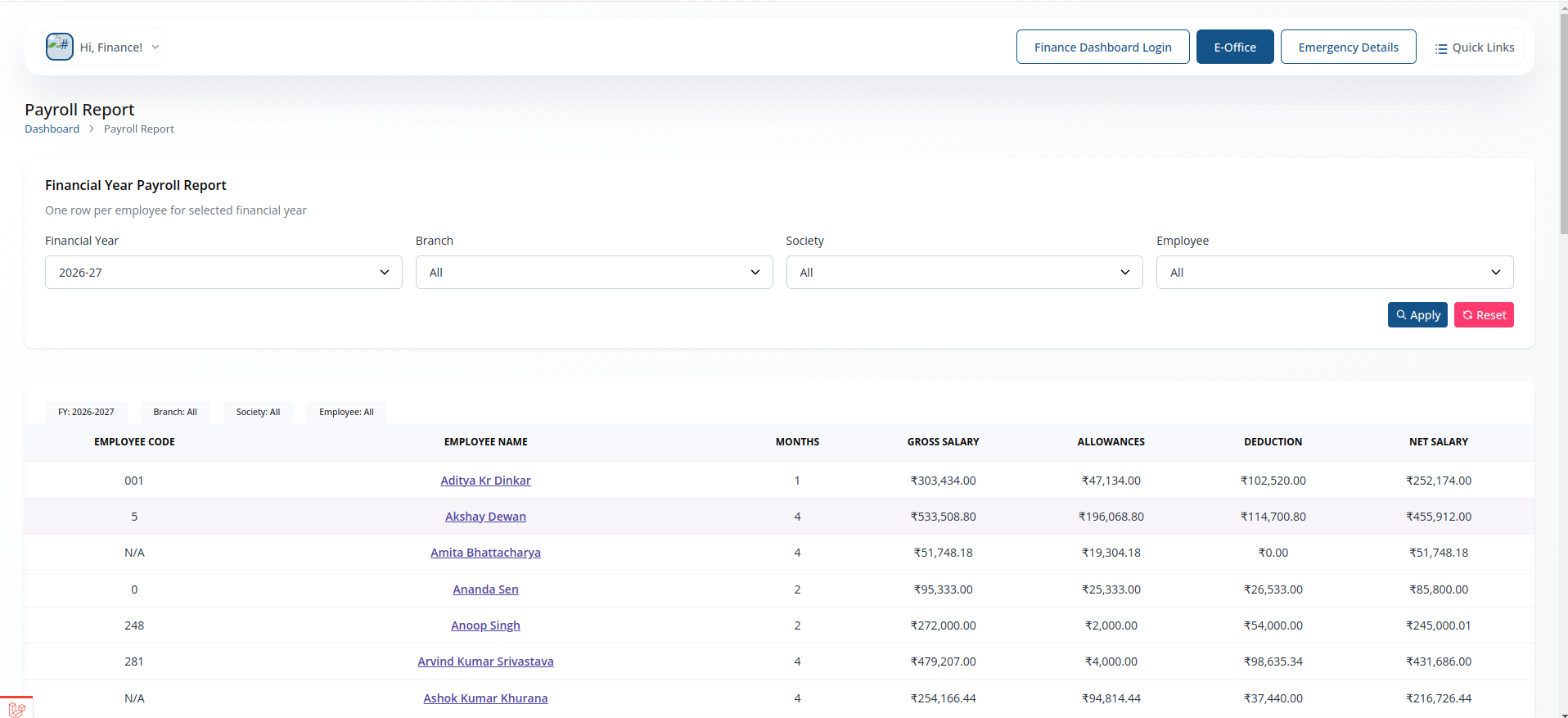Open the Society filter dropdown
Screen dimensions: 1568x718
pos(965,273)
